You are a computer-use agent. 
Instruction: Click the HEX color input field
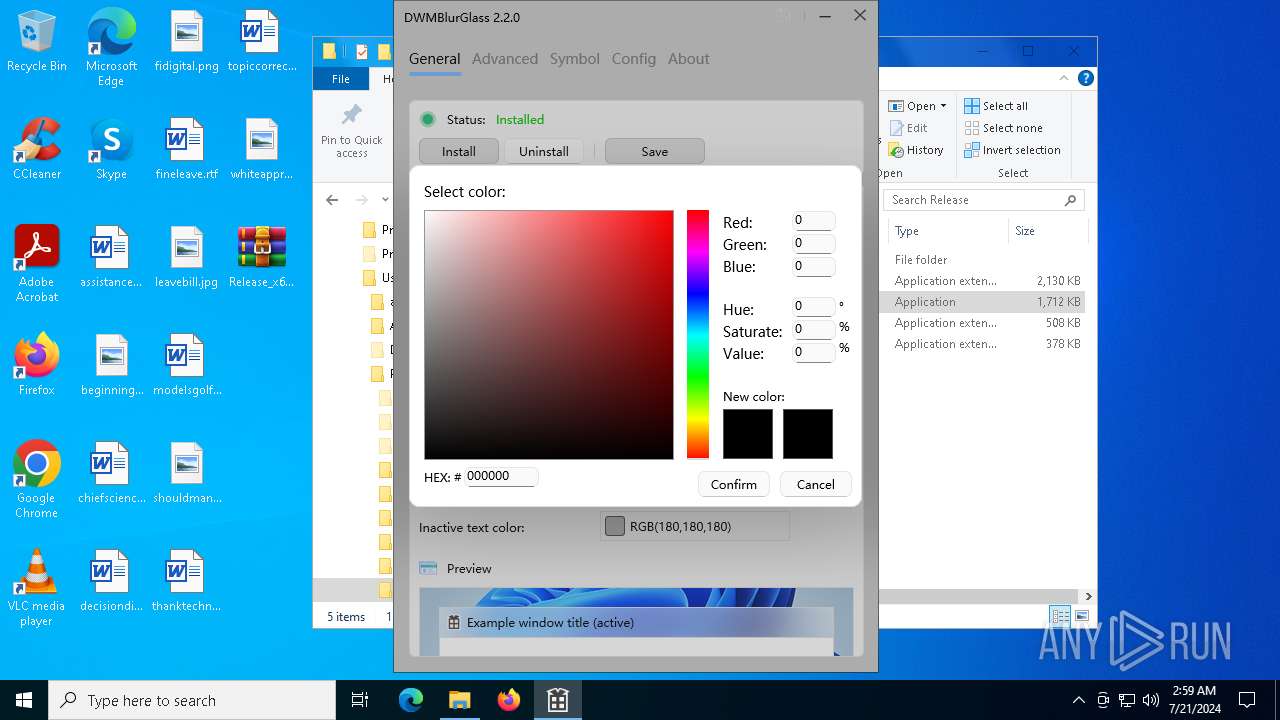coord(501,477)
